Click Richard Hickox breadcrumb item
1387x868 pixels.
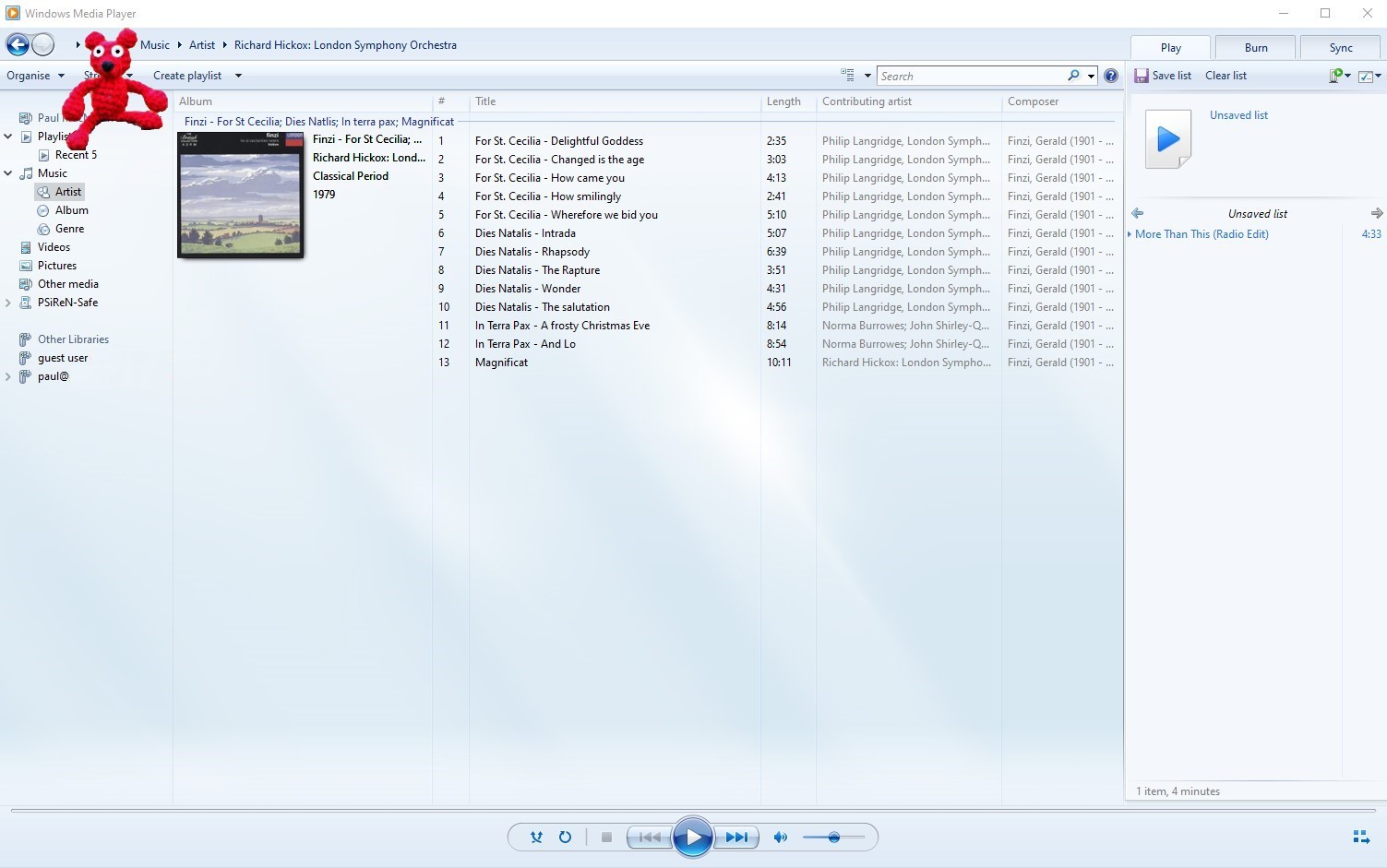coord(345,45)
